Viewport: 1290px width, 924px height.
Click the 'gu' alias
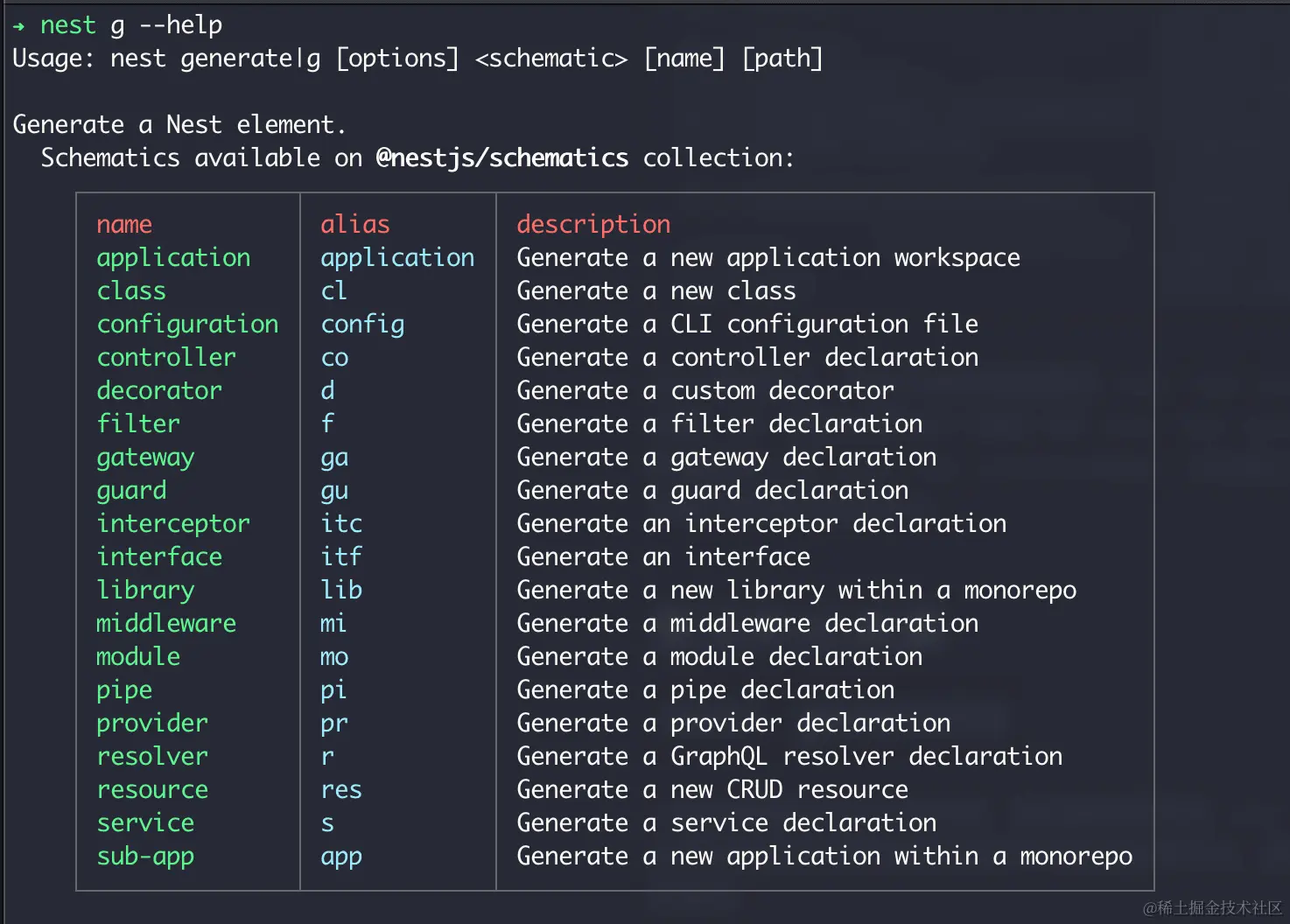[x=334, y=492]
